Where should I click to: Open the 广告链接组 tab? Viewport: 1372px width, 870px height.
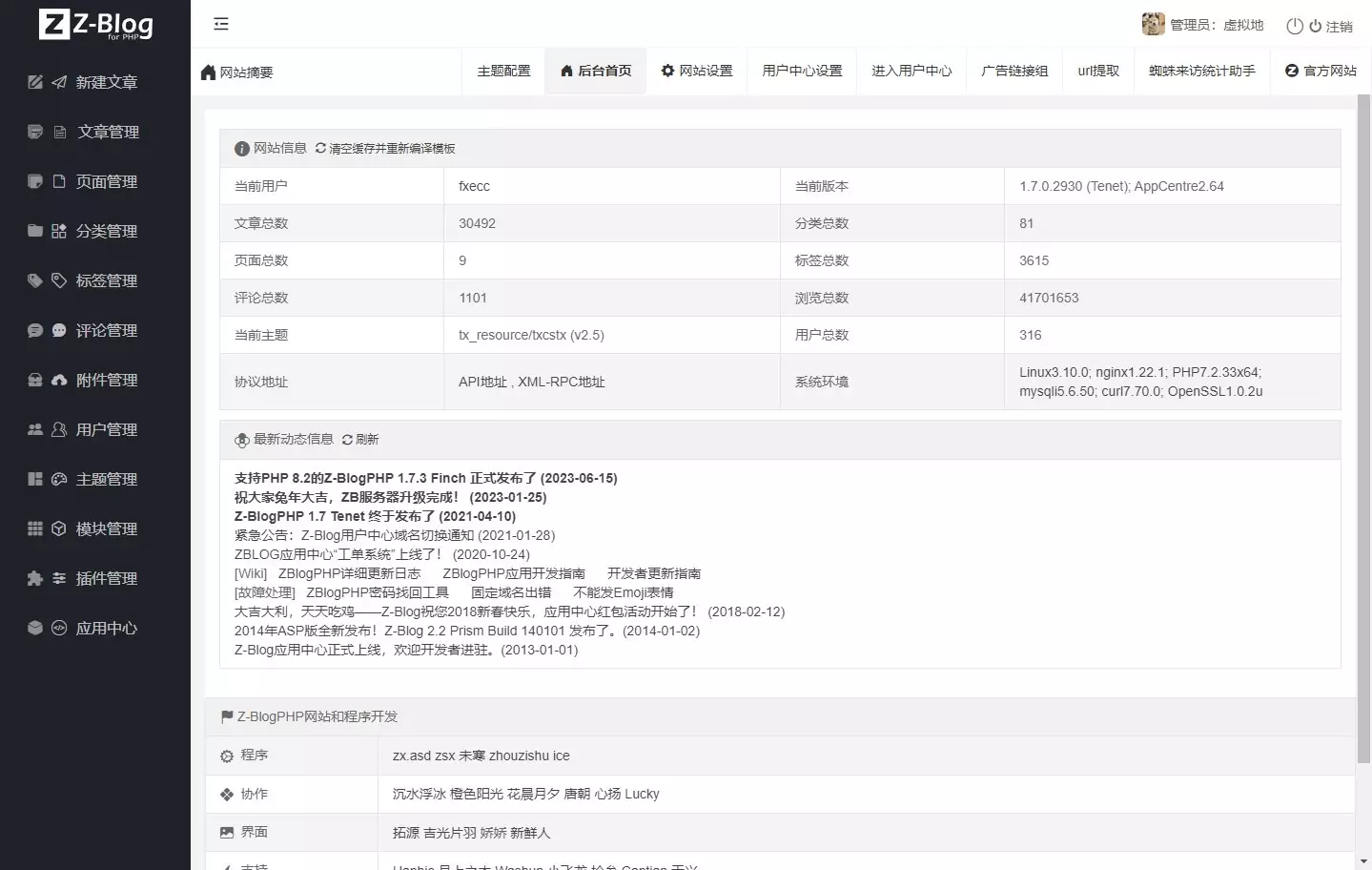click(x=1014, y=71)
